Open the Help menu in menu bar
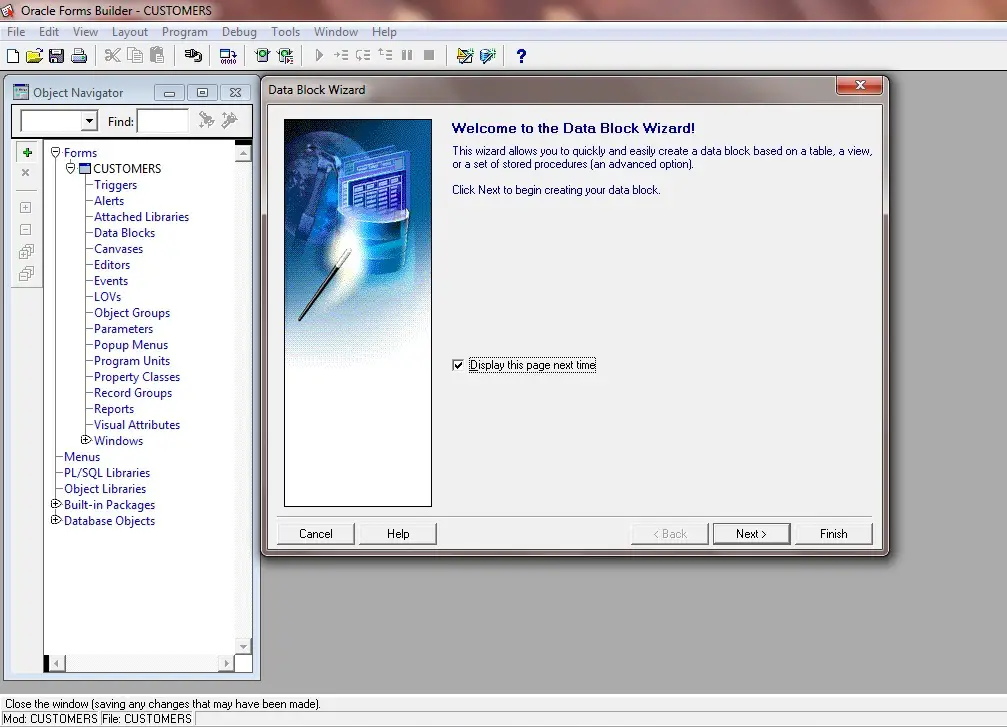1007x727 pixels. click(384, 31)
